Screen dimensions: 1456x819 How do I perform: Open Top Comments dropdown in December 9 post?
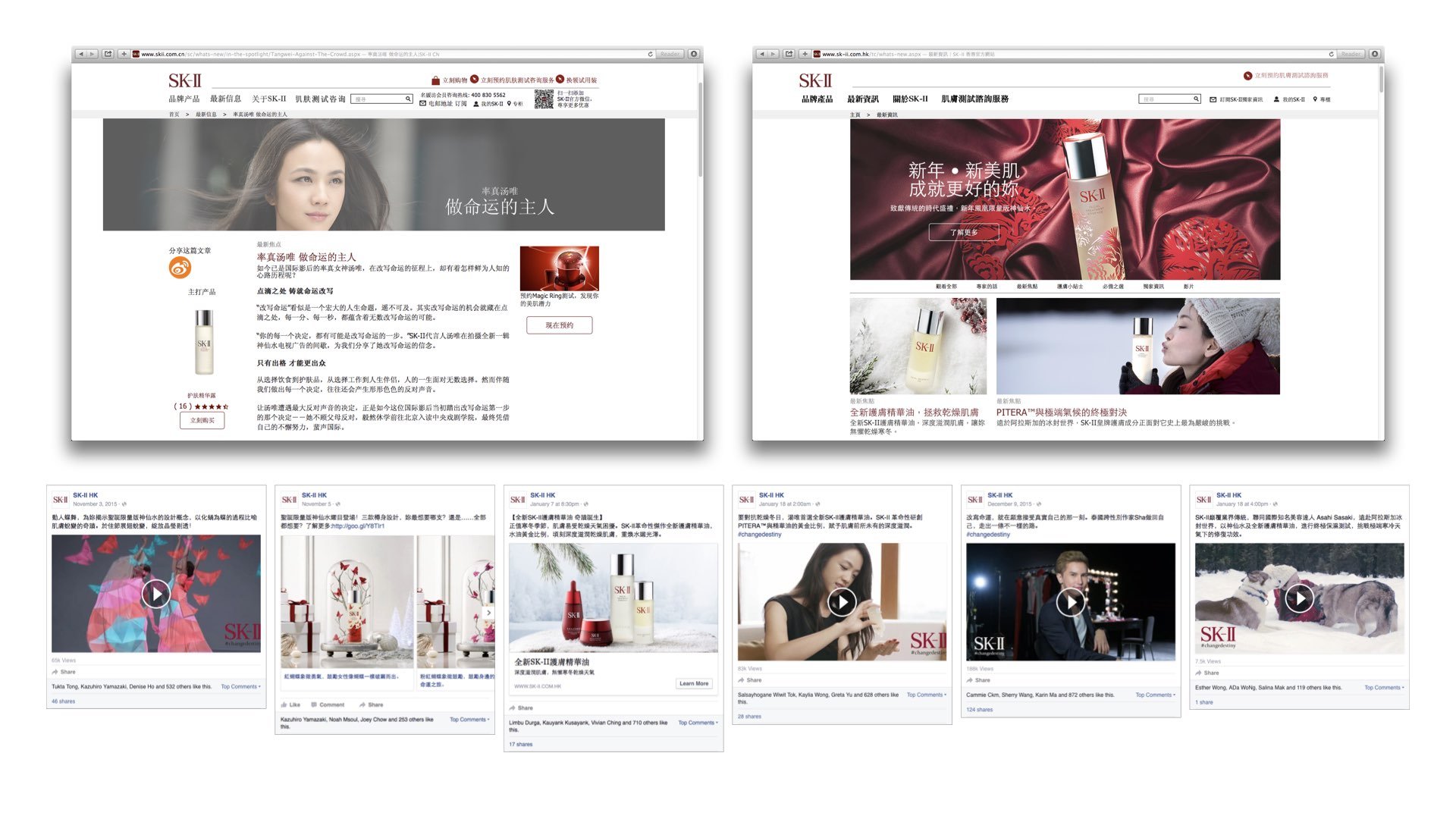tap(1156, 695)
